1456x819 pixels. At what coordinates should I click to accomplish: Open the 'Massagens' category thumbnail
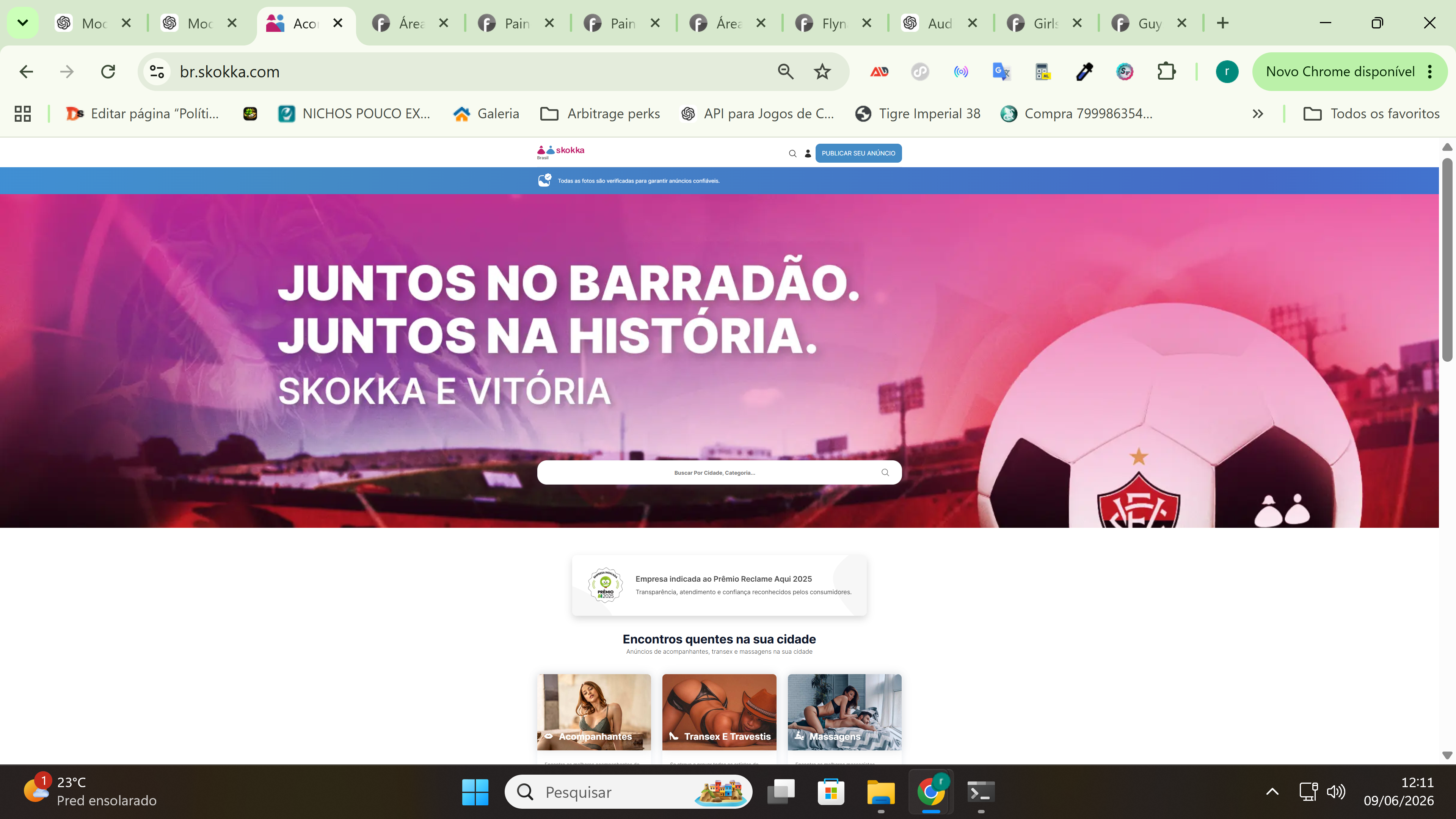tap(844, 712)
